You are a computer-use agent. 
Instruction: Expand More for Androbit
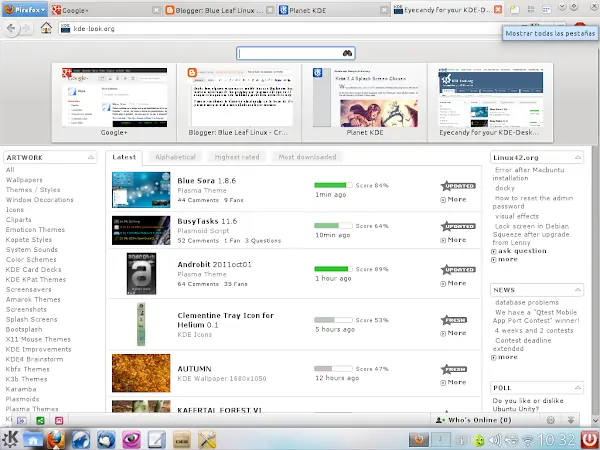pos(453,283)
